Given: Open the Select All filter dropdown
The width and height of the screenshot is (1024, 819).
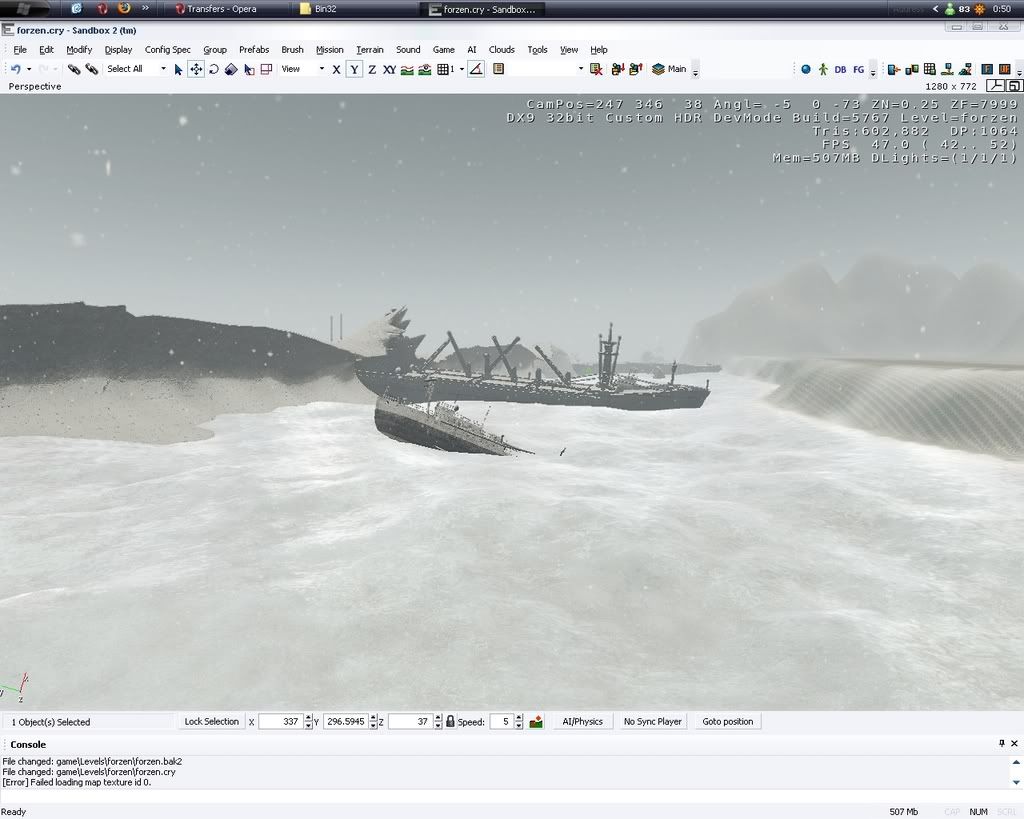Looking at the screenshot, I should point(136,69).
